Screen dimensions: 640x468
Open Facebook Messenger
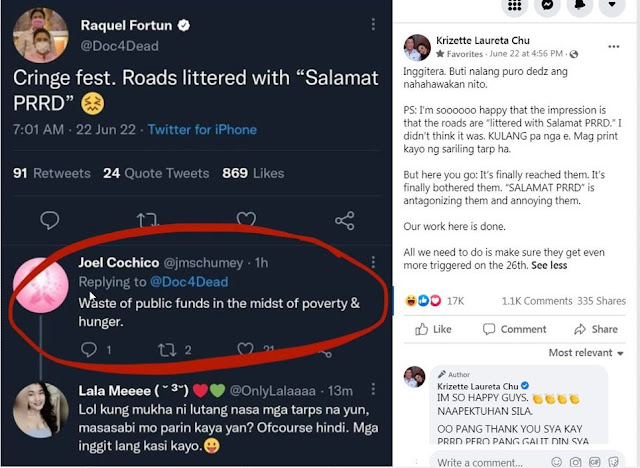pos(547,6)
